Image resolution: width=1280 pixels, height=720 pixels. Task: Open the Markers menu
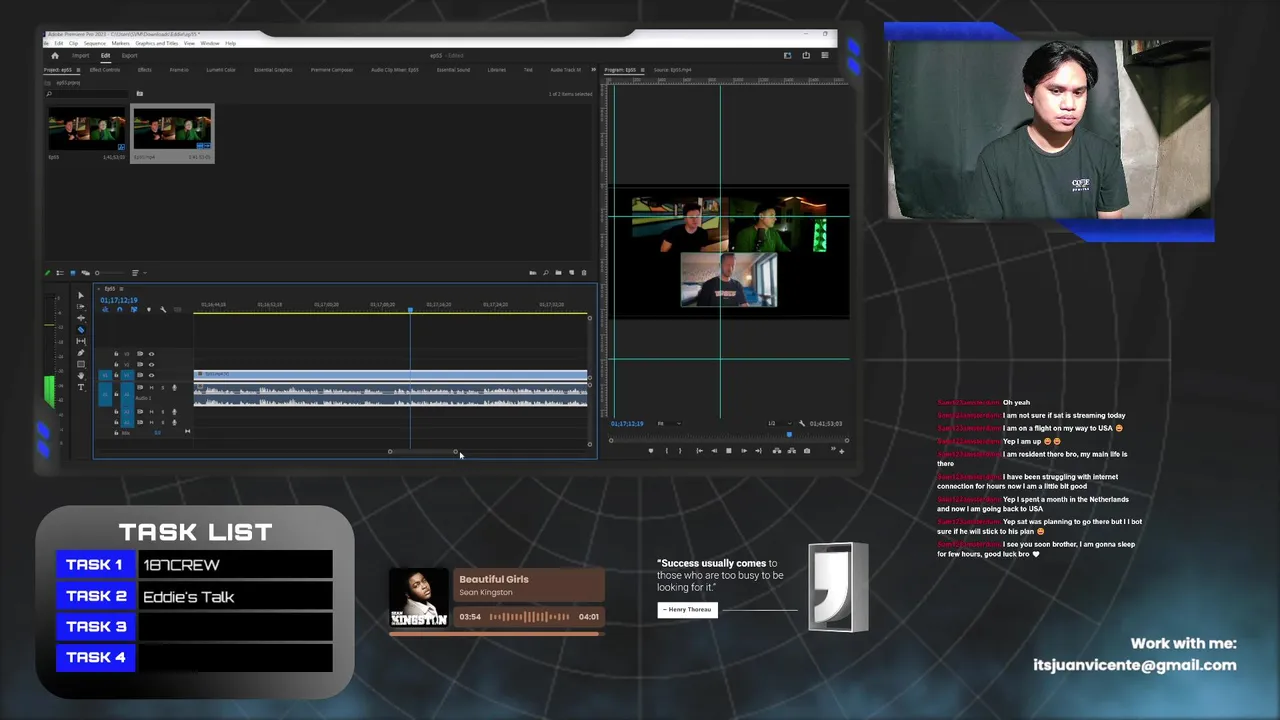click(121, 43)
